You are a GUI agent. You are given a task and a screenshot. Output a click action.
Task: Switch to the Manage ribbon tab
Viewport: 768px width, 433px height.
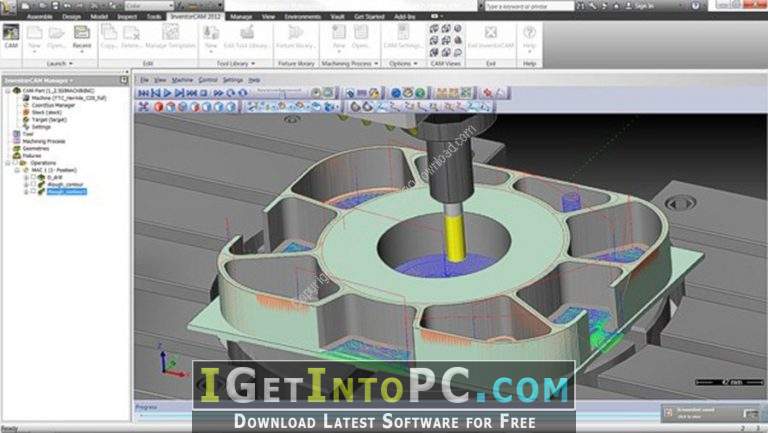[241, 17]
